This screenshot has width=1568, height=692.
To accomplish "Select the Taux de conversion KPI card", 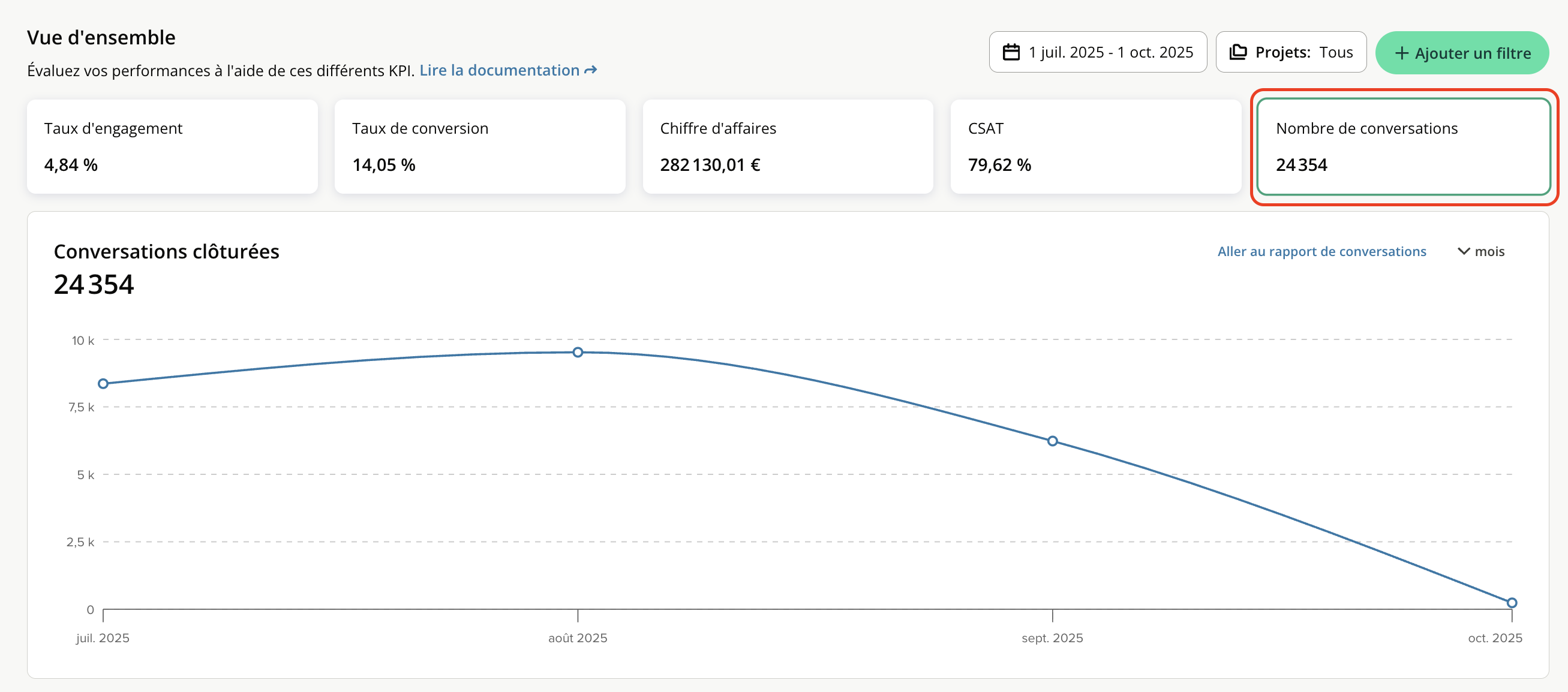I will click(480, 147).
